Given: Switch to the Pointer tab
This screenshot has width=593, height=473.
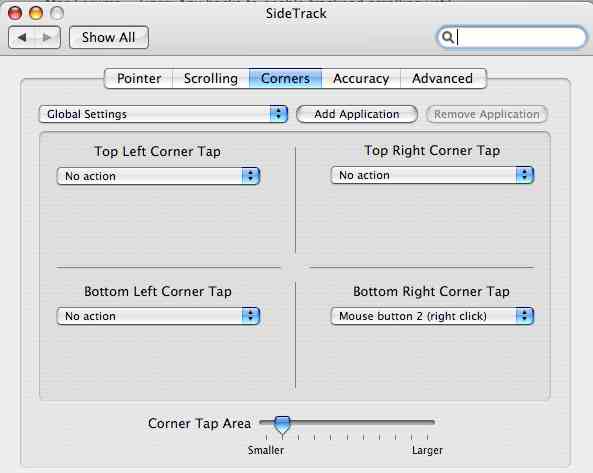Looking at the screenshot, I should coord(139,79).
